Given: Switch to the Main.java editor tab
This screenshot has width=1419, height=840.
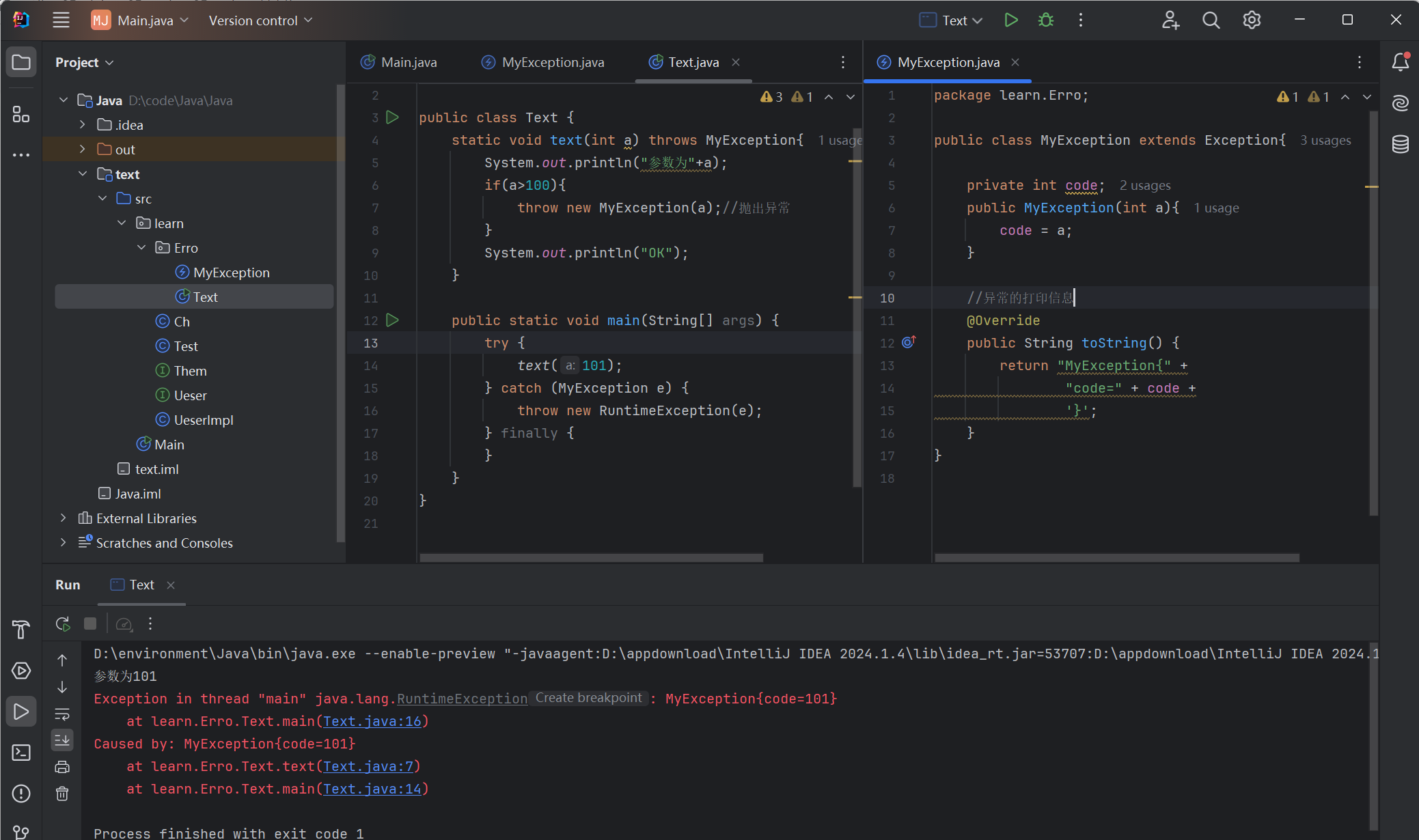Looking at the screenshot, I should pos(399,62).
